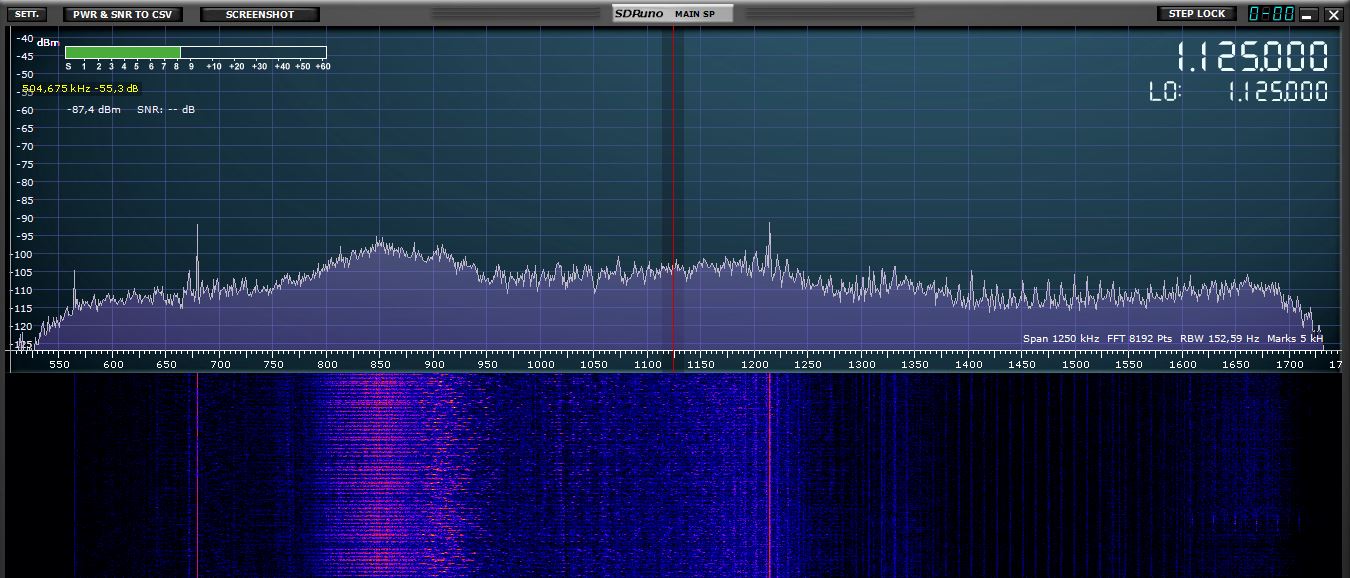Click the S-meter +60 scale mark

click(x=322, y=66)
